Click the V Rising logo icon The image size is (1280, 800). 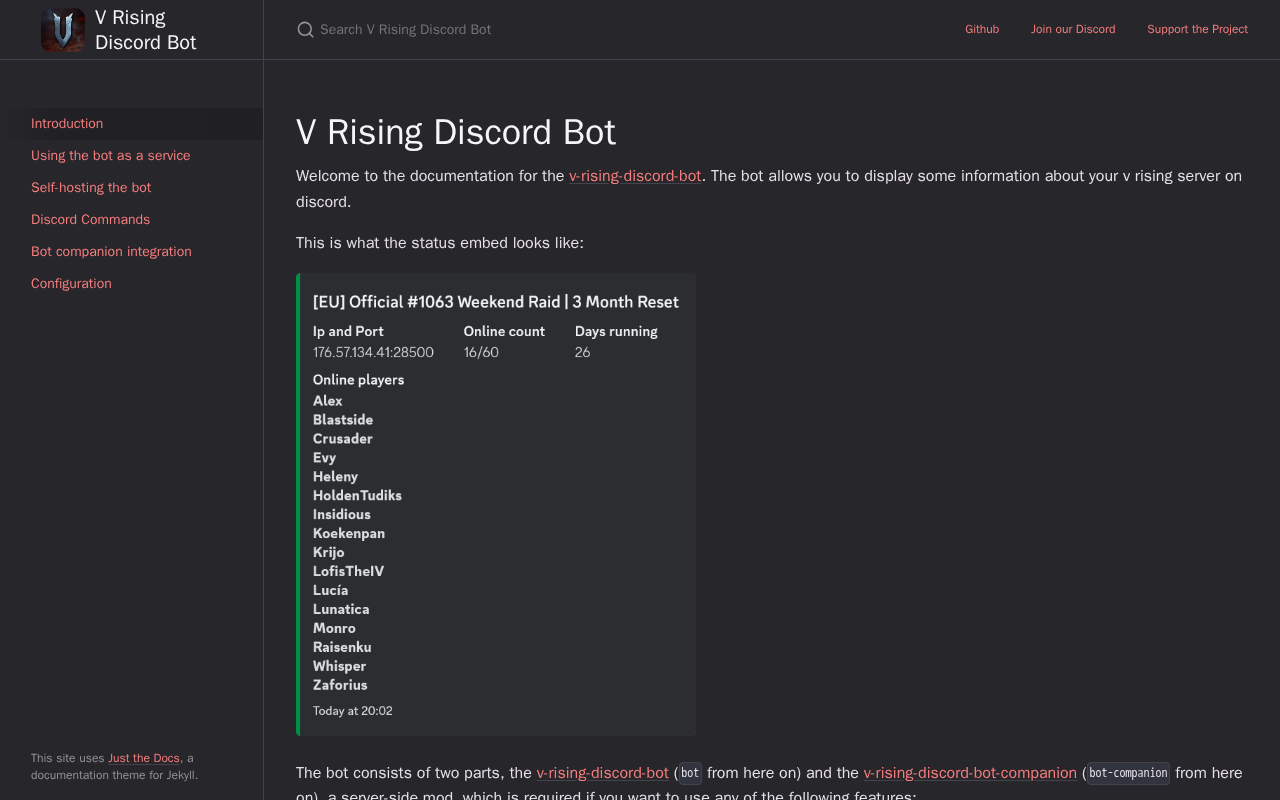pos(63,30)
